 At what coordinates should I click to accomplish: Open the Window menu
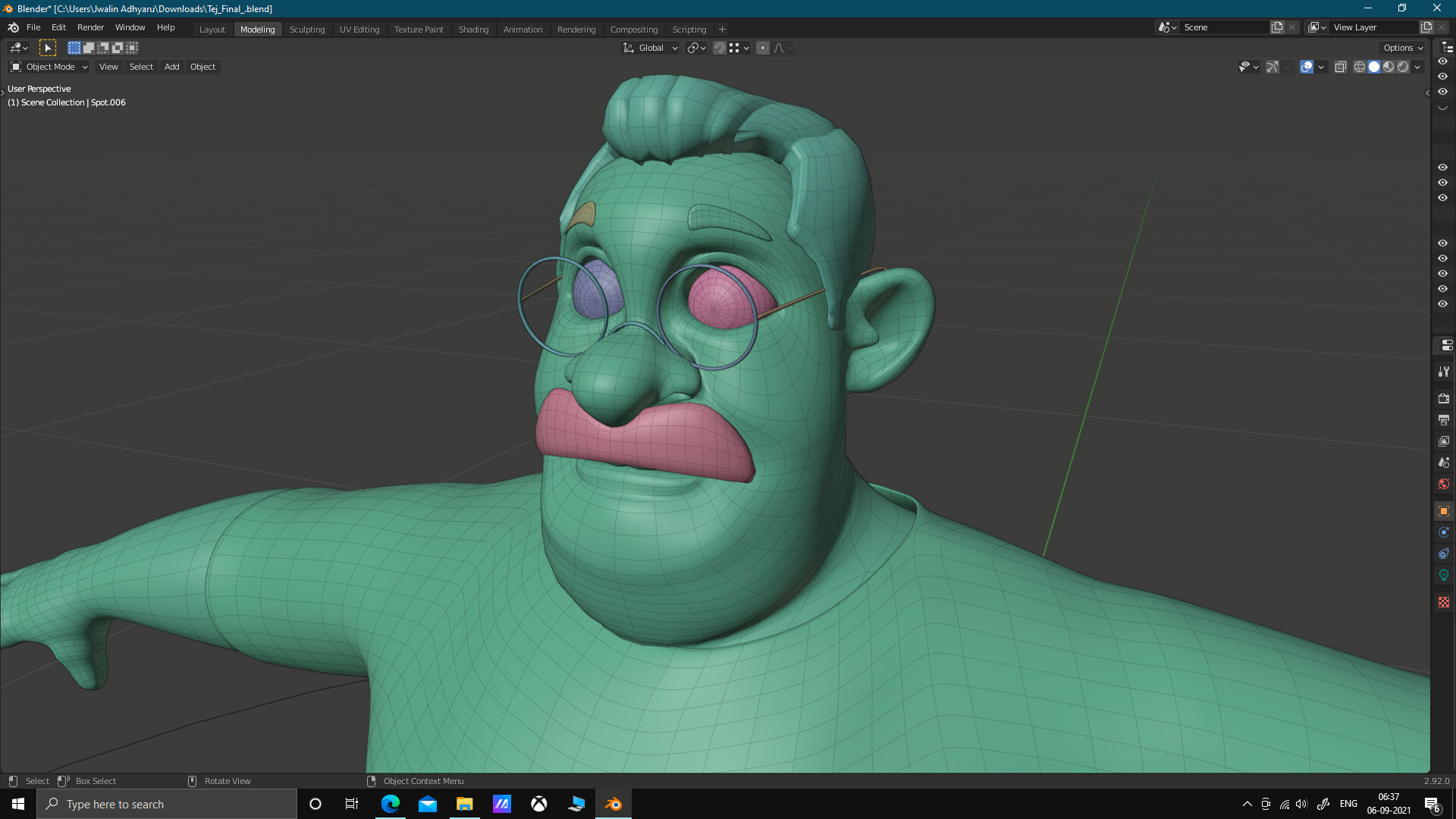pos(130,27)
